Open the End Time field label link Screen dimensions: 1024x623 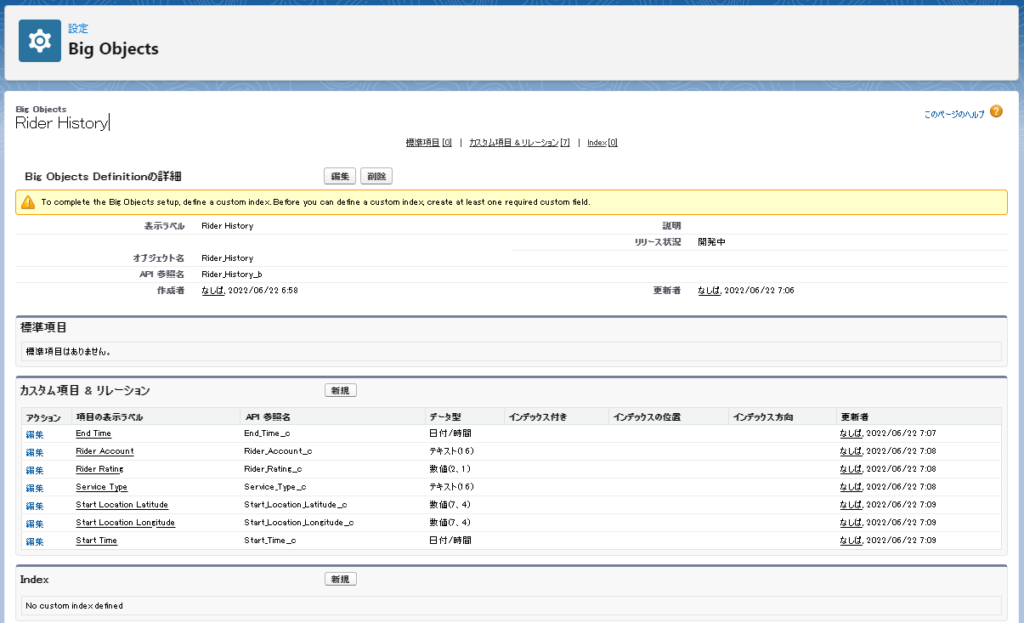(93, 434)
